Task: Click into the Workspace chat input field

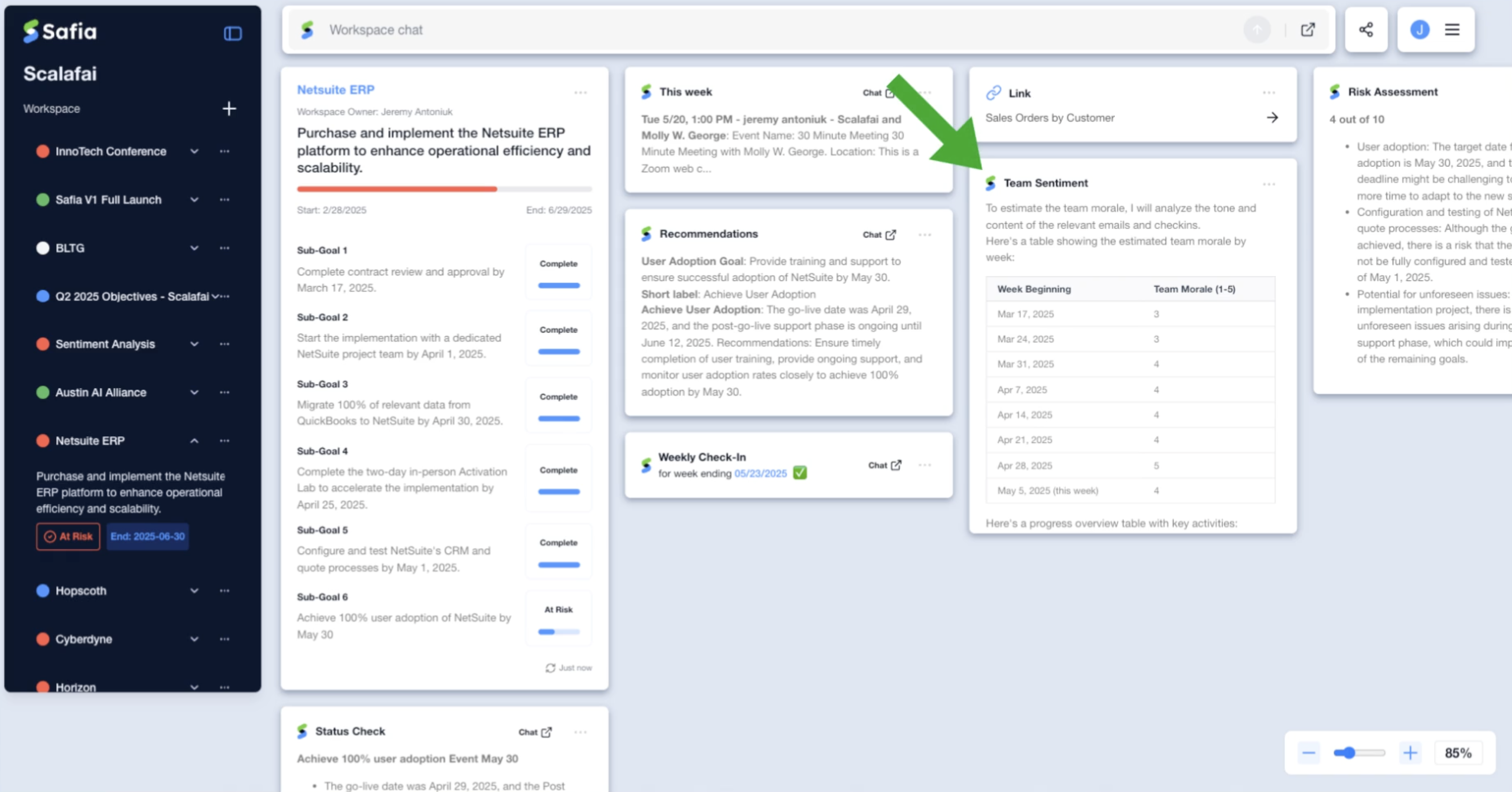Action: tap(781, 29)
